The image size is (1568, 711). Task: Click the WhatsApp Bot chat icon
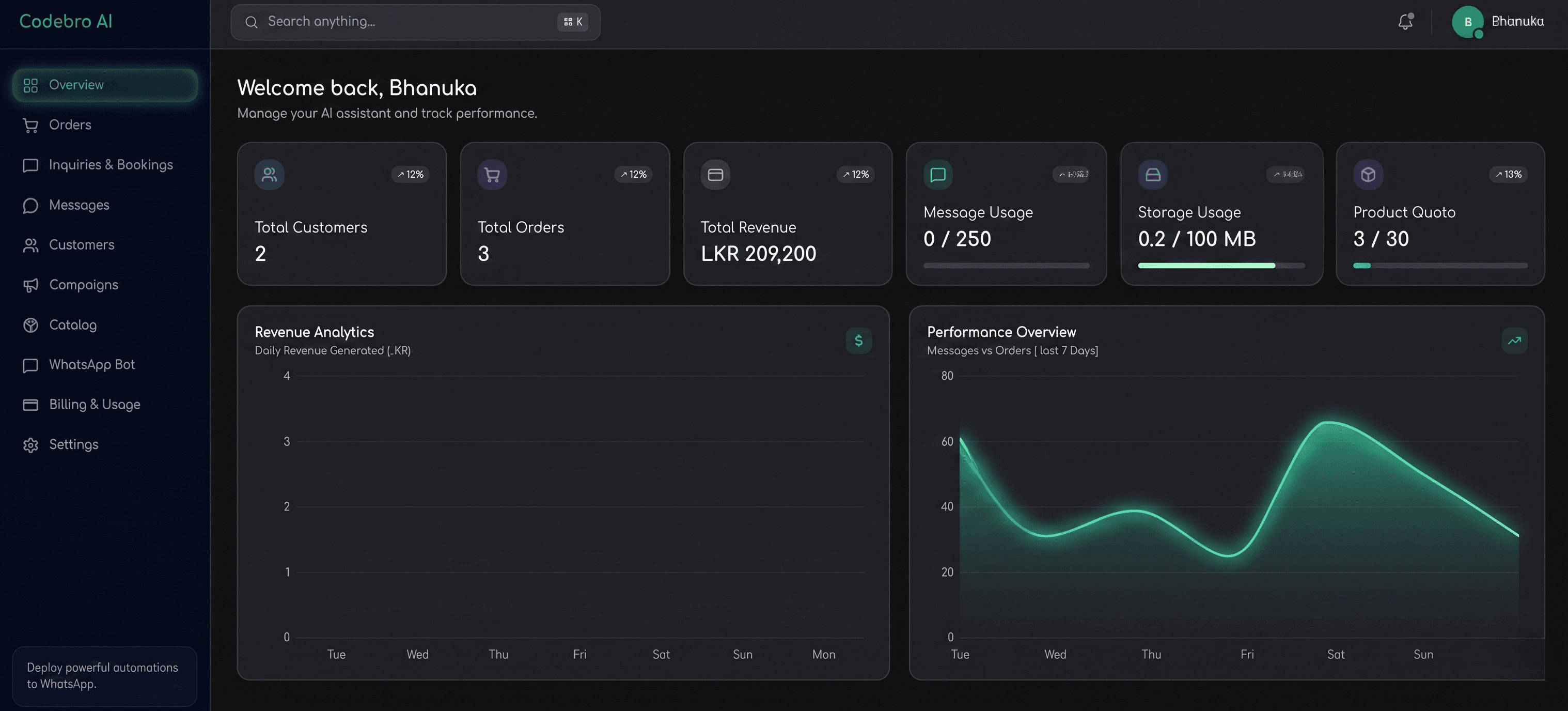(x=30, y=365)
